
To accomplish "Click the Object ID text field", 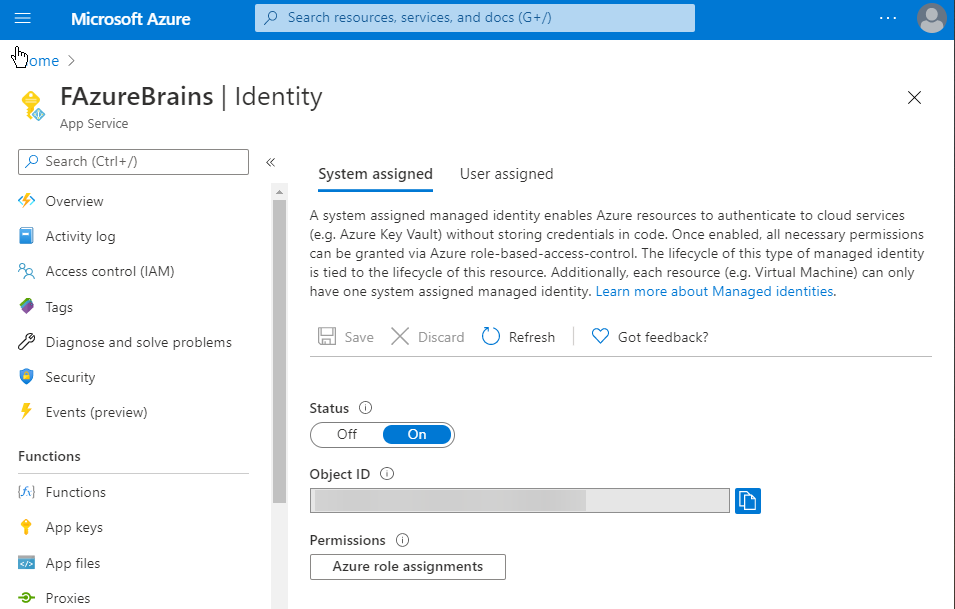I will pyautogui.click(x=520, y=501).
